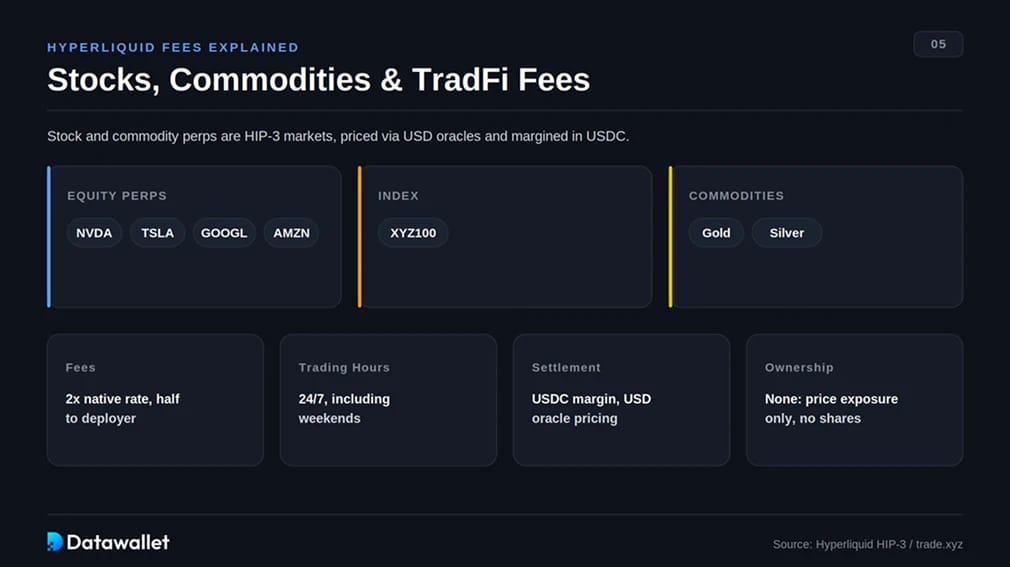Viewport: 1010px width, 567px height.
Task: Pick the AMZN ticker pill
Action: [291, 233]
